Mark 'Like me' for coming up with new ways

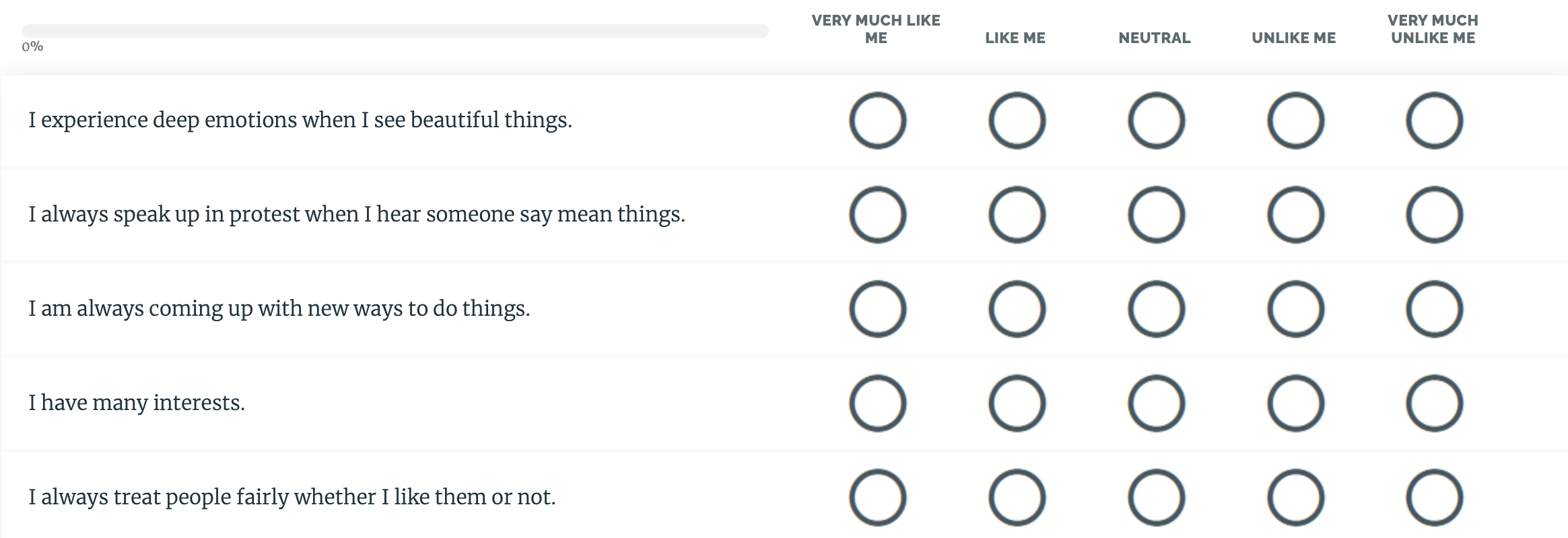[1017, 309]
